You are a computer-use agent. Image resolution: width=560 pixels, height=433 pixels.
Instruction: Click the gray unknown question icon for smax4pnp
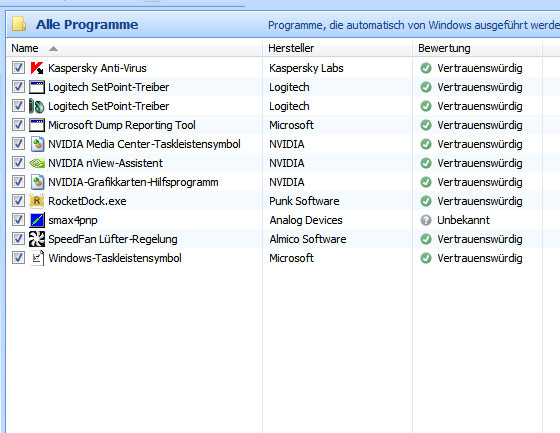[x=426, y=220]
